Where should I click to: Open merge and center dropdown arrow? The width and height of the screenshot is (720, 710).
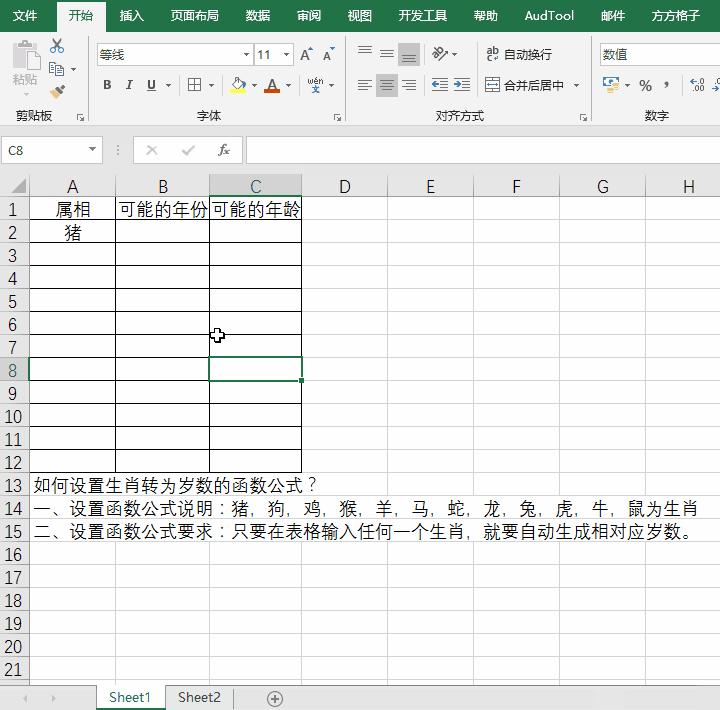pyautogui.click(x=577, y=85)
